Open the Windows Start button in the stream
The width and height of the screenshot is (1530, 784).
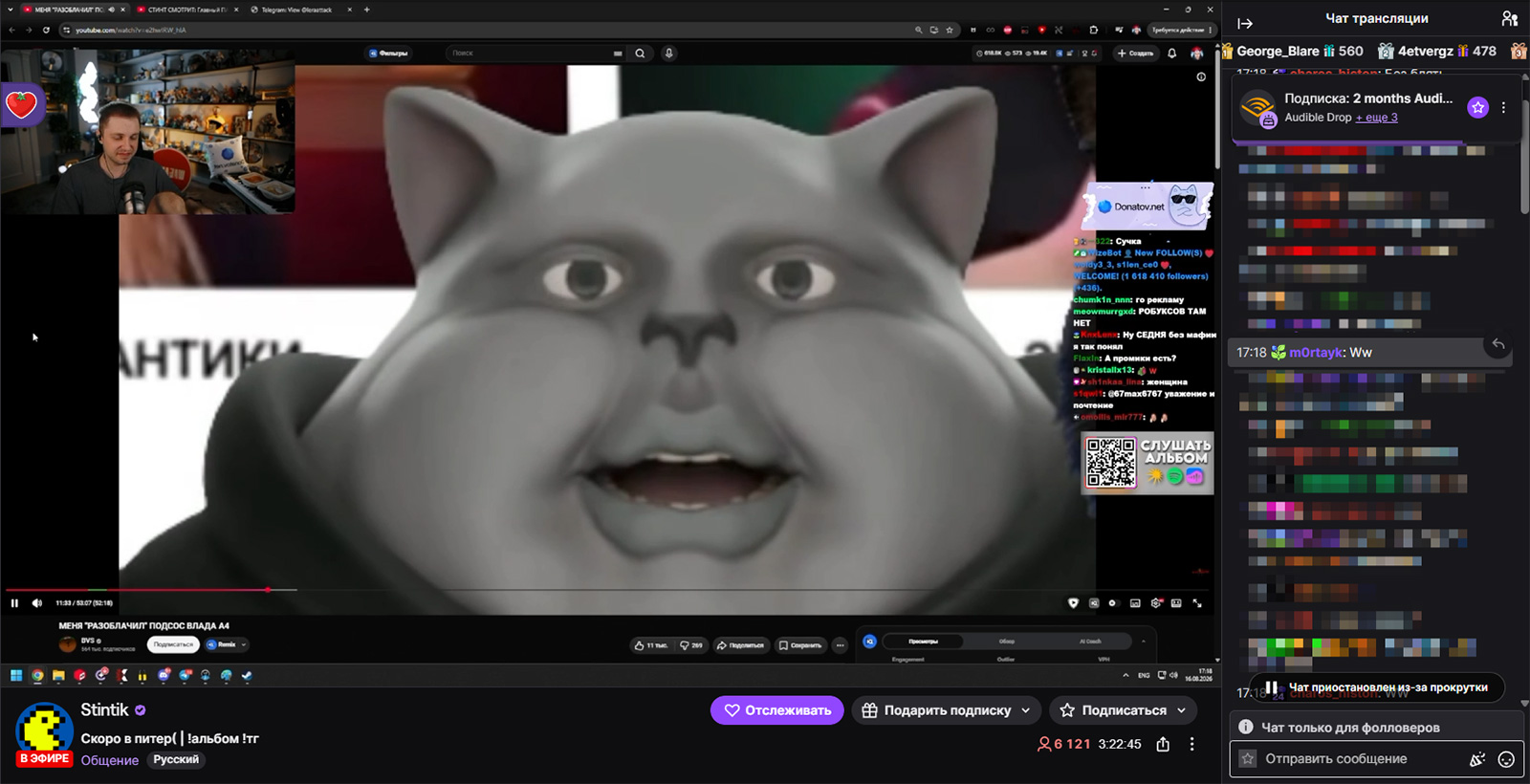pos(16,675)
